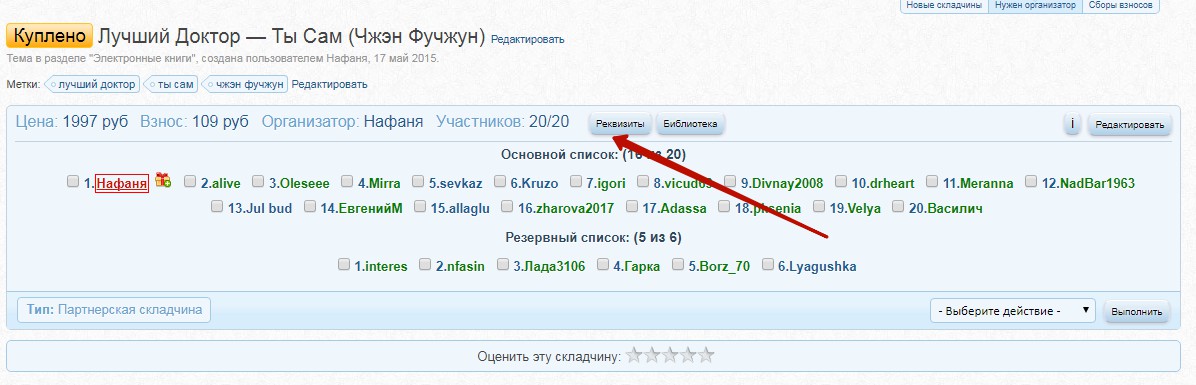Select the 16.zharova2017 checkbox
Viewport: 1196px width, 385px height.
[x=507, y=207]
